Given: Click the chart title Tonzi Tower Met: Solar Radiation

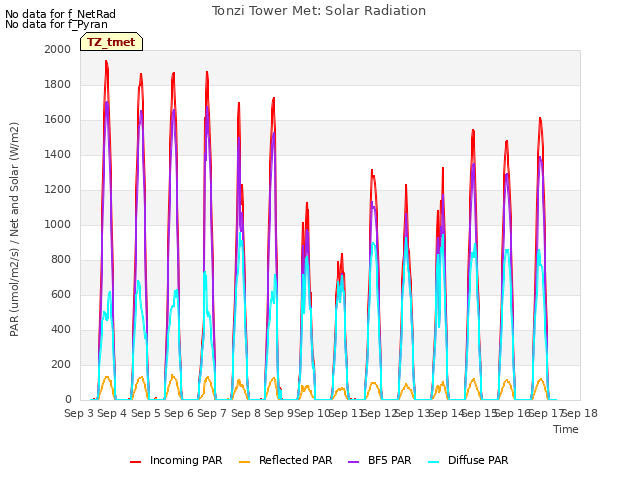Looking at the screenshot, I should tap(319, 11).
